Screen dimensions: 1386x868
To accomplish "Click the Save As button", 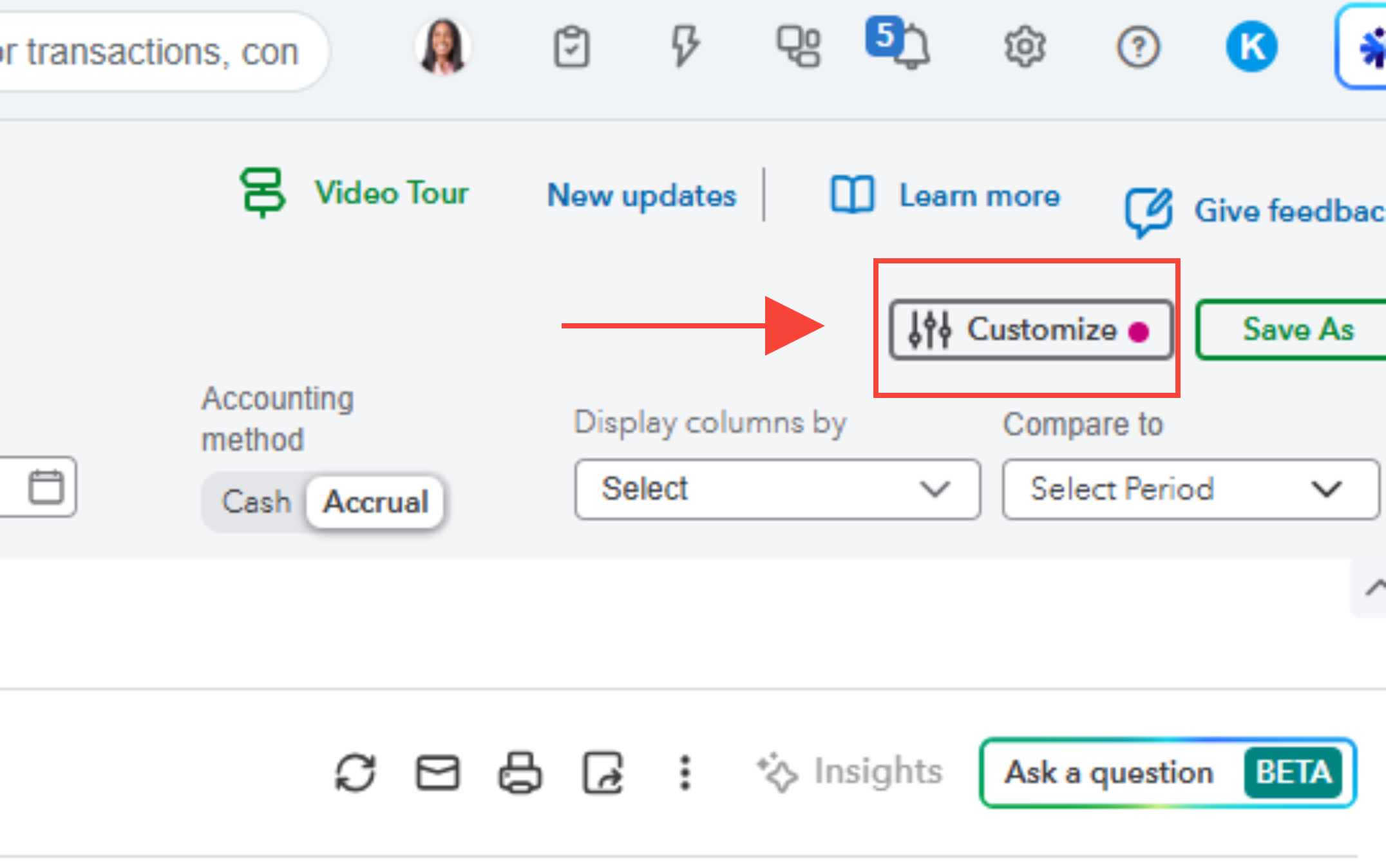I will click(1297, 330).
